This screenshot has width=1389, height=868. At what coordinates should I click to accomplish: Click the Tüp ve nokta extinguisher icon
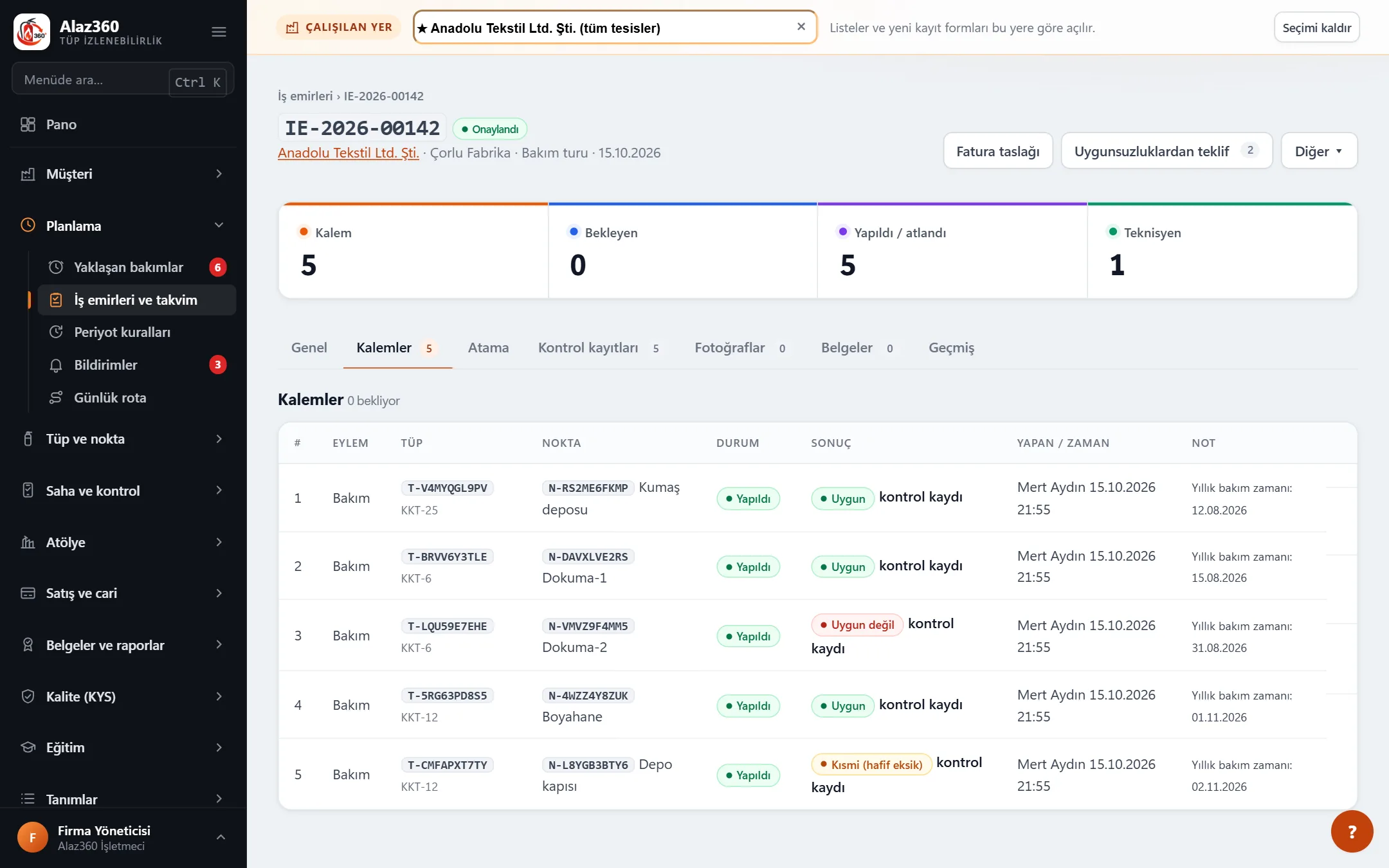28,439
